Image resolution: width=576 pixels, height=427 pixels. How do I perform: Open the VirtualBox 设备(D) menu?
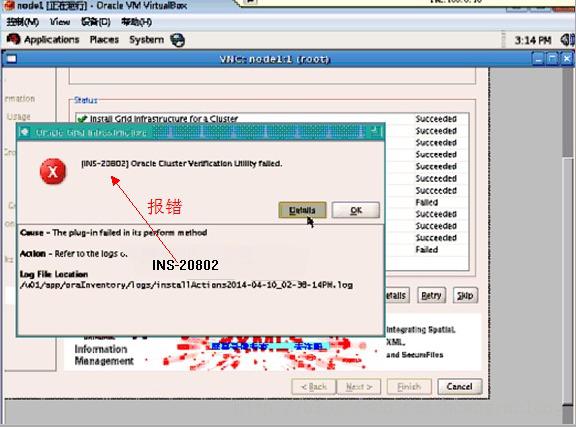point(96,22)
